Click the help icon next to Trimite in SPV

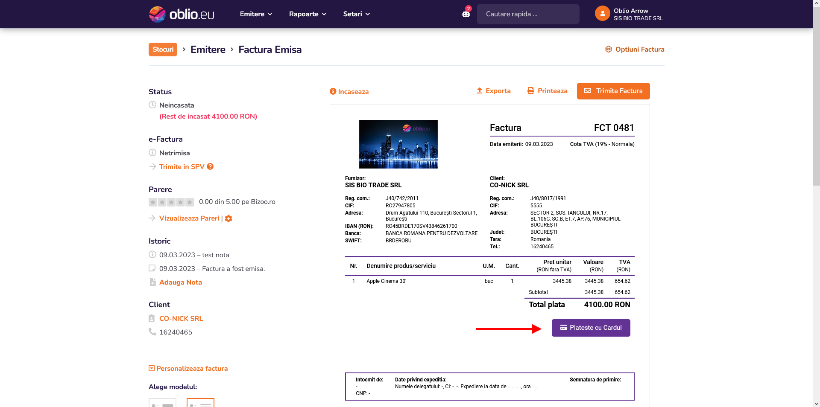(x=210, y=167)
